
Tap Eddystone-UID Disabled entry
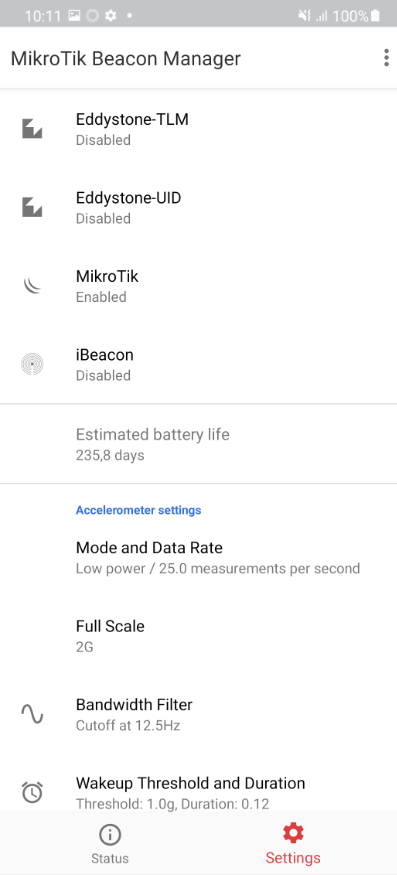[x=198, y=208]
